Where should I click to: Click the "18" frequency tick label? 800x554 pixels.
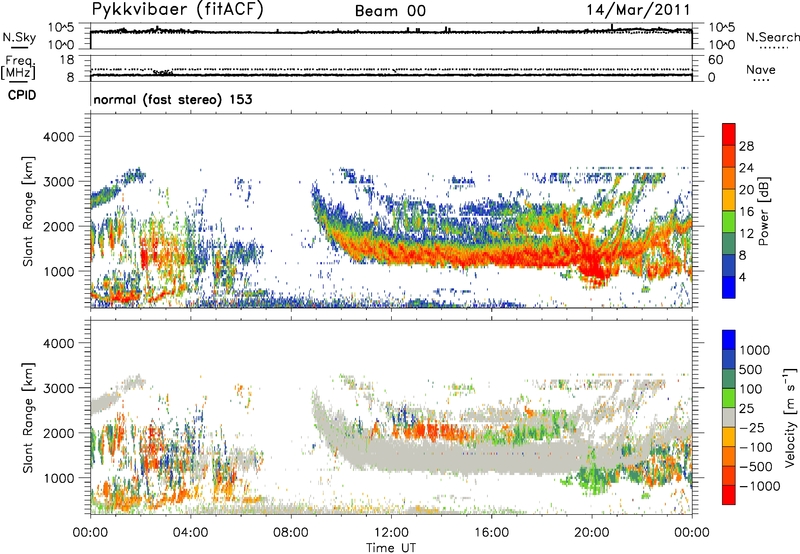coord(67,60)
